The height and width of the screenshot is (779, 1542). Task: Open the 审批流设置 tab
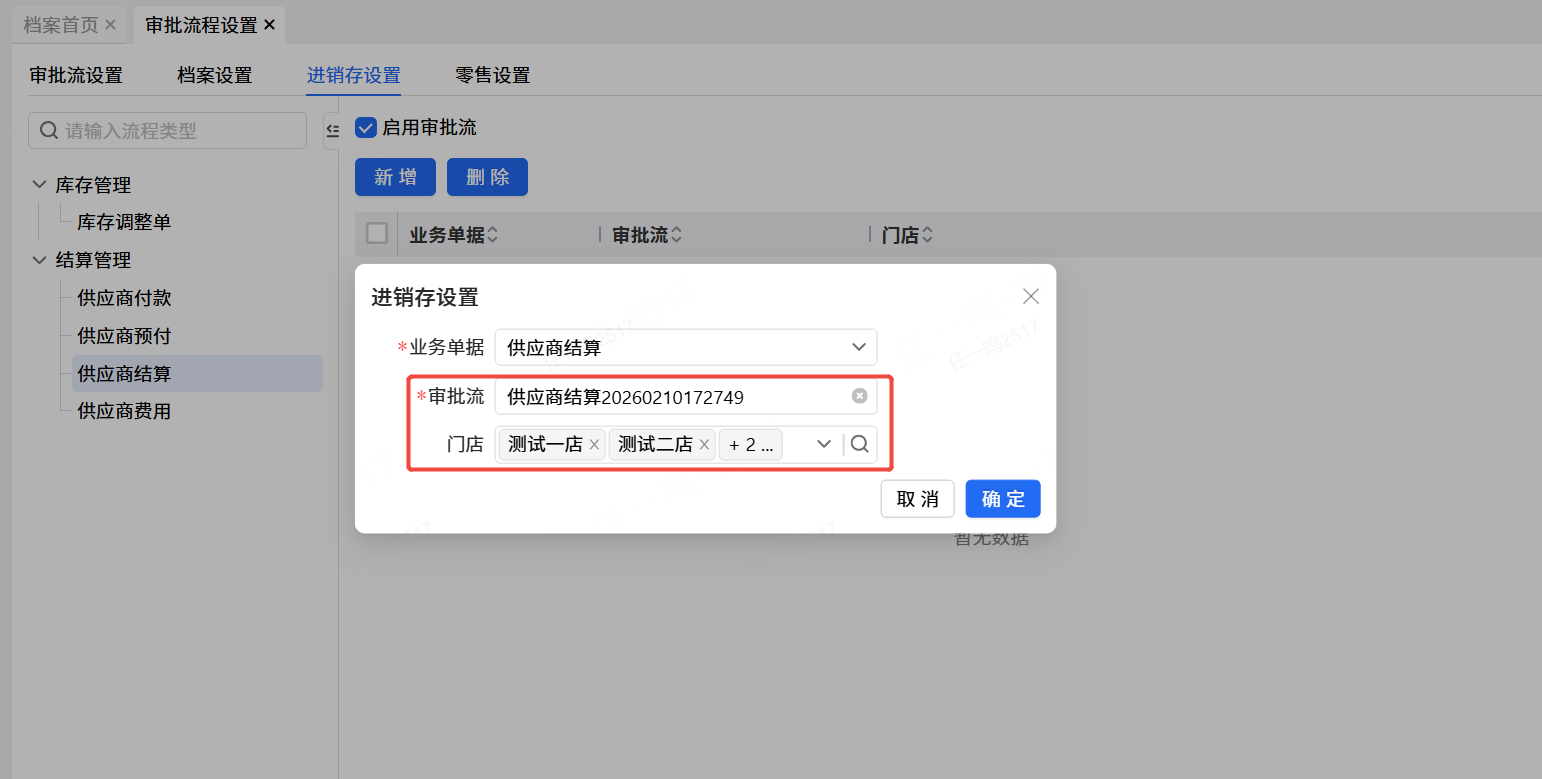pos(76,75)
